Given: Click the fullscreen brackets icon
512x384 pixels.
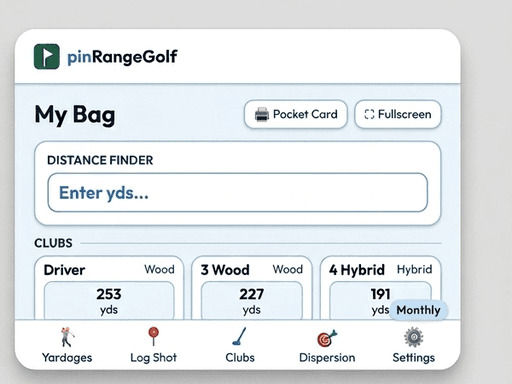Looking at the screenshot, I should click(369, 114).
